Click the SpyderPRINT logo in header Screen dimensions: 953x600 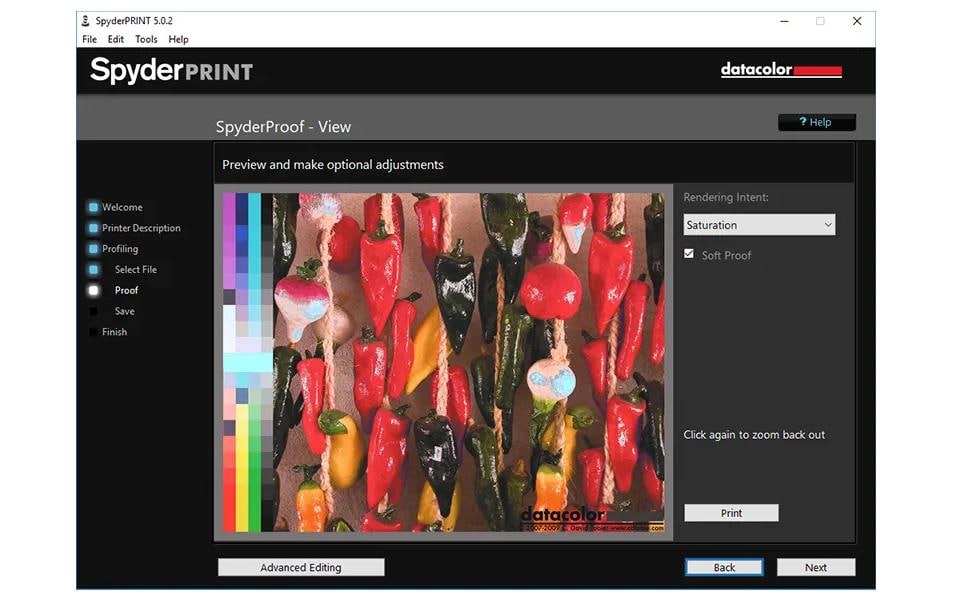pos(171,71)
